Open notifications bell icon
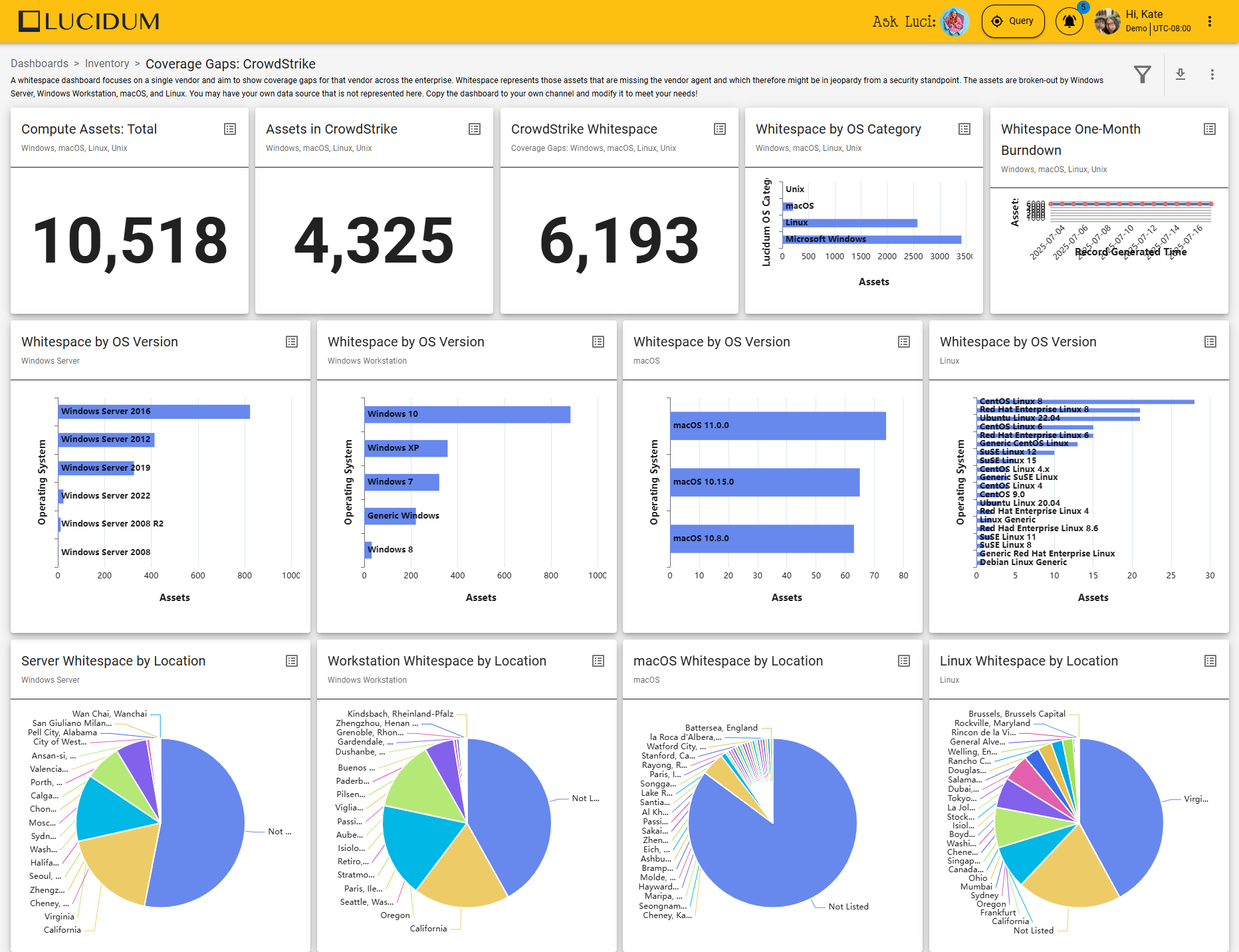The image size is (1239, 952). click(x=1069, y=21)
